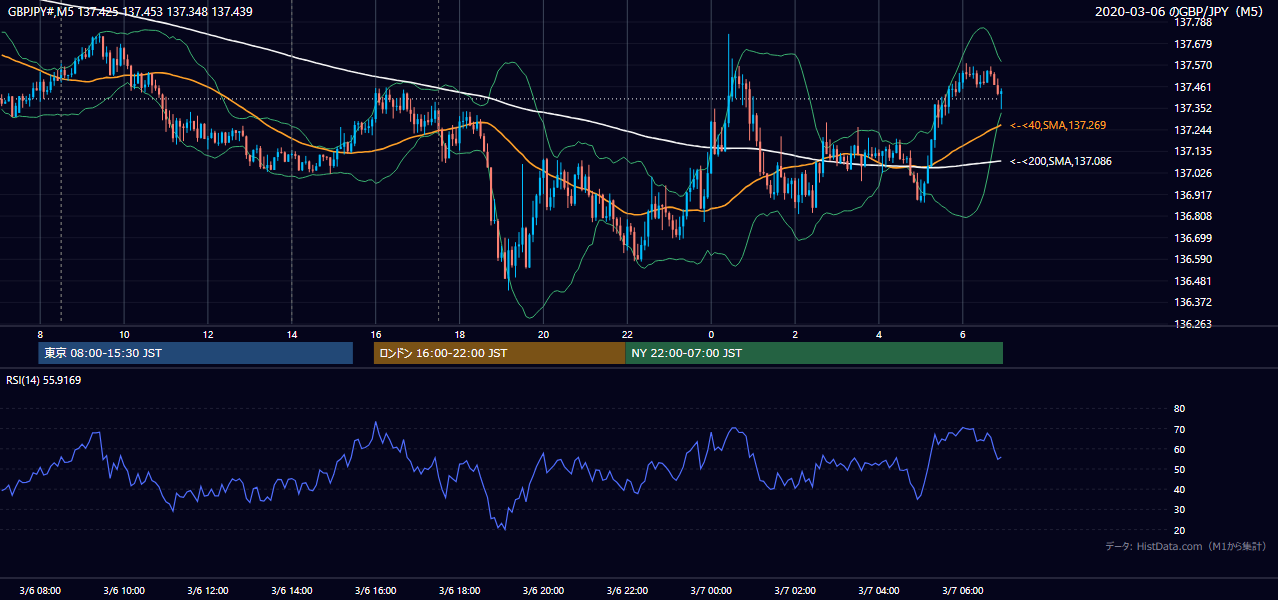Click RSI scale level 50
Screen dimensions: 1278x600
[1179, 469]
